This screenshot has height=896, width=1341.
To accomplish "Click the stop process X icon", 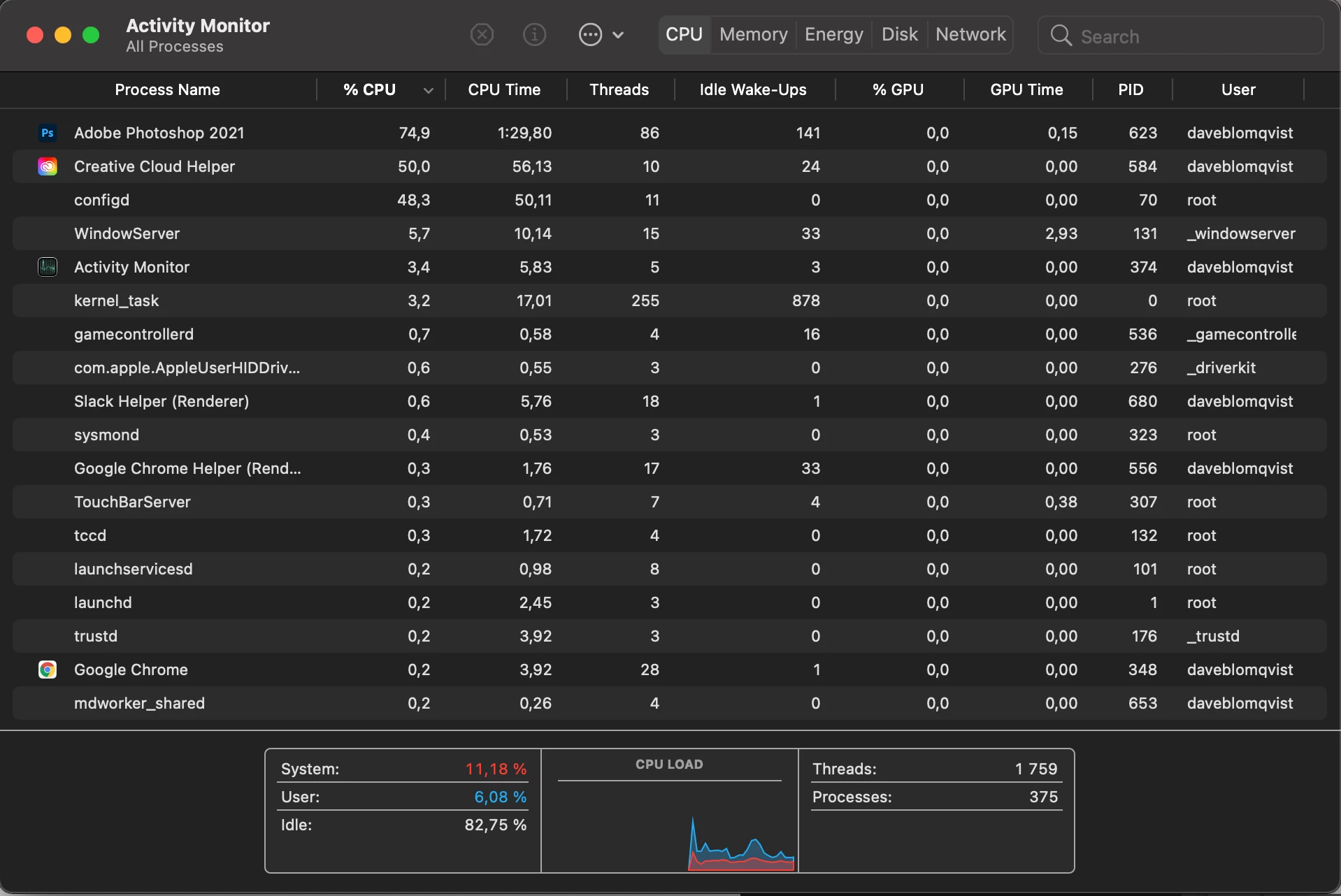I will coord(482,34).
